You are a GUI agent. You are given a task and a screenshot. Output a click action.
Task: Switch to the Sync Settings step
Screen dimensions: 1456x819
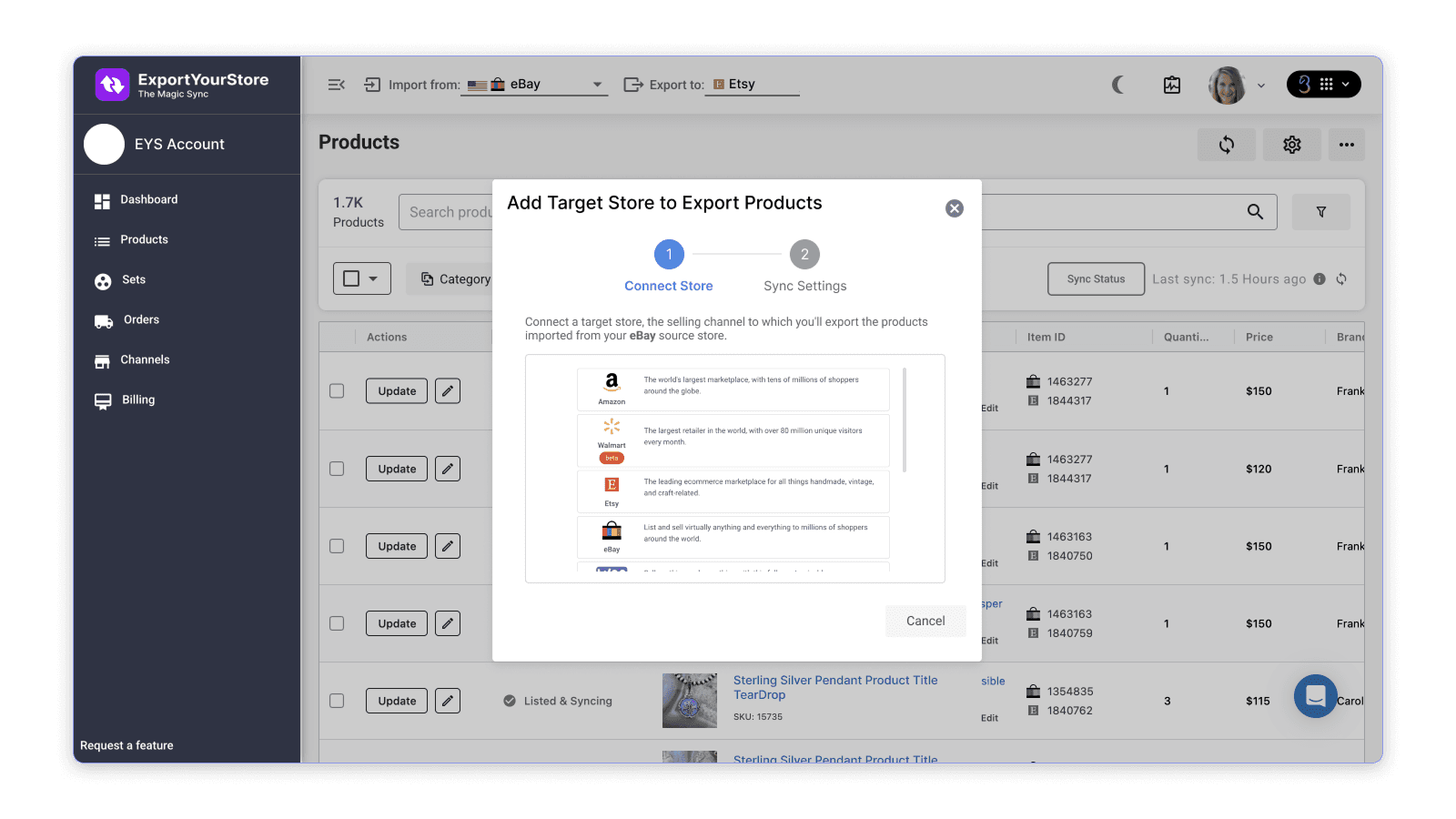tap(804, 255)
